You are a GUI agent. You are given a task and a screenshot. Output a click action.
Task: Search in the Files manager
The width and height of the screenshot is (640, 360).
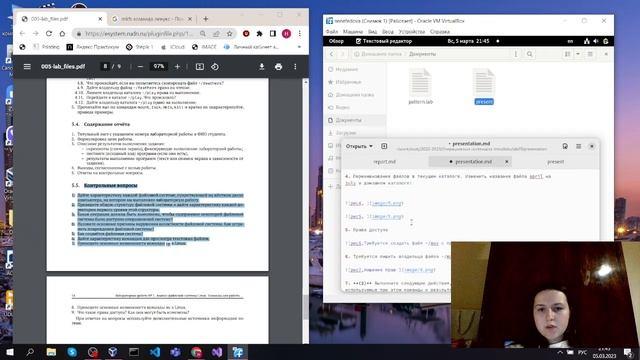[x=529, y=54]
